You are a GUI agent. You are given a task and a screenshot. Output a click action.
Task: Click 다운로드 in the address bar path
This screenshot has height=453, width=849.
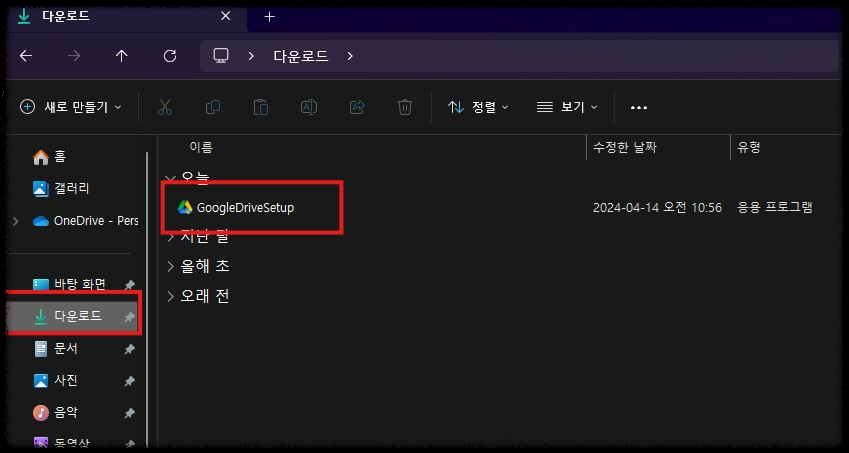point(301,56)
